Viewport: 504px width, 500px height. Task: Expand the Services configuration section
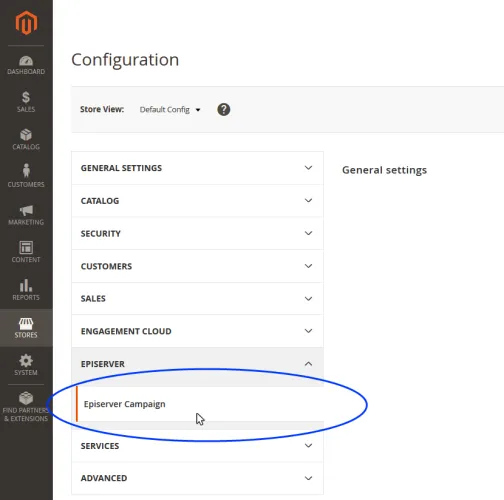pyautogui.click(x=197, y=446)
